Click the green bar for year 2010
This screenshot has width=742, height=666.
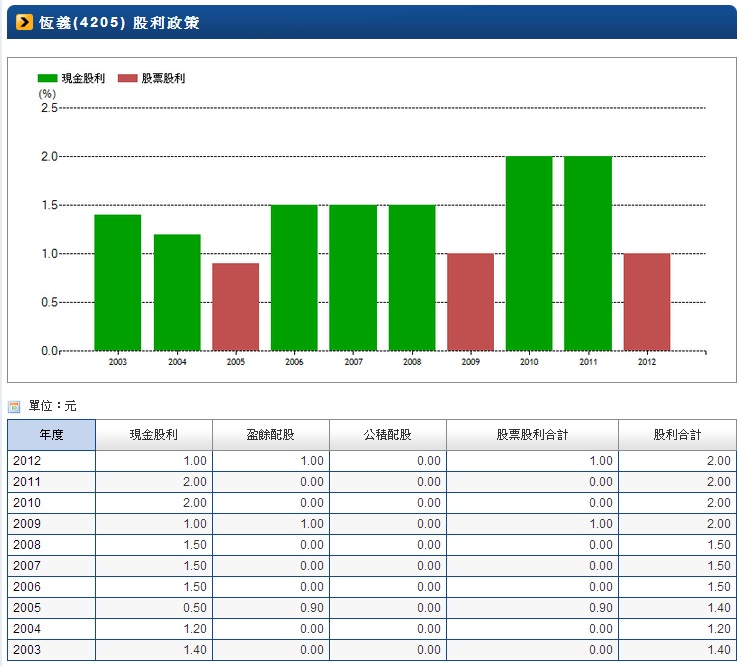pyautogui.click(x=529, y=253)
